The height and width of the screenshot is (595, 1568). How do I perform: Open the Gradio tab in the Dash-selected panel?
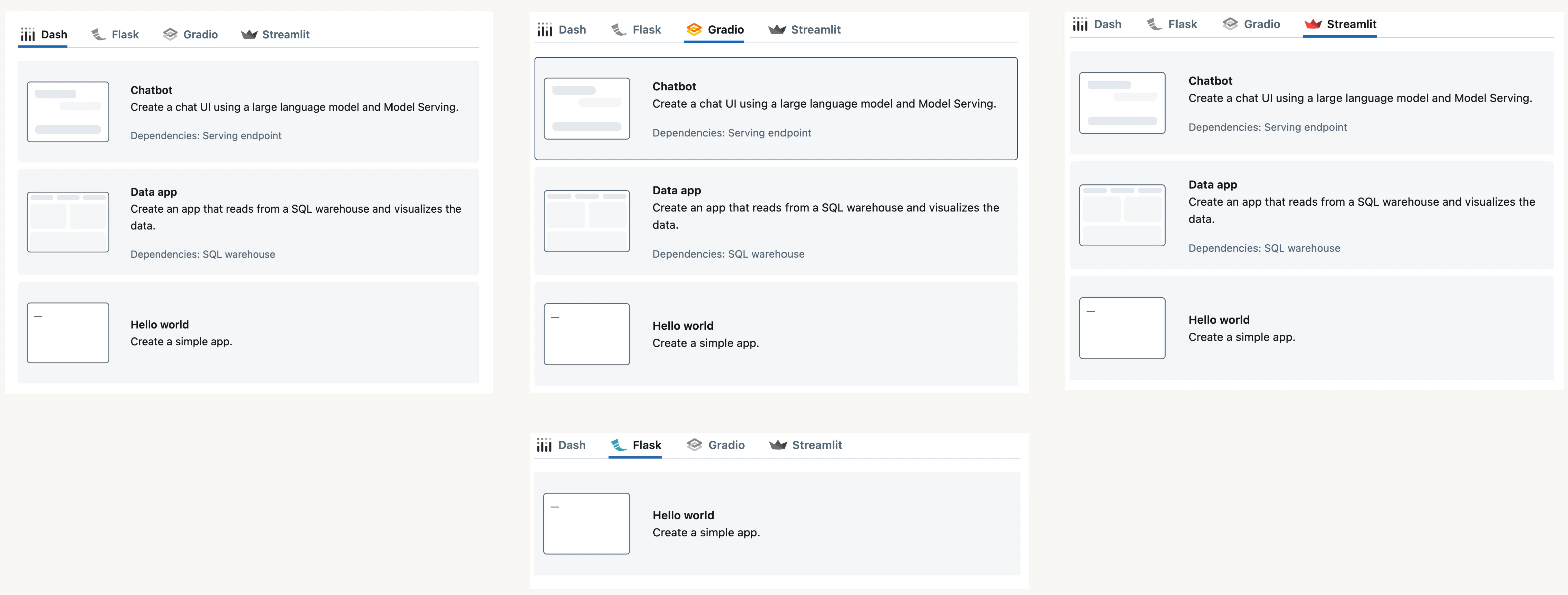tap(191, 34)
